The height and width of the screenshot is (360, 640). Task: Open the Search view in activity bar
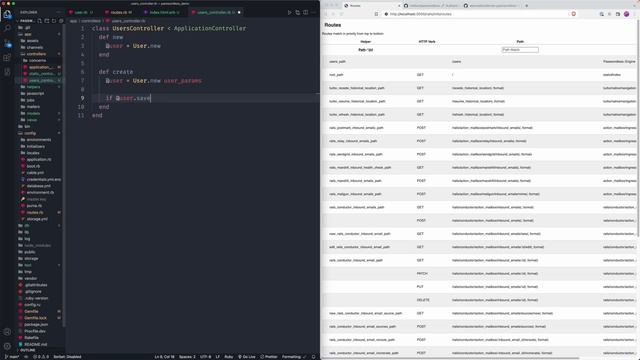point(7,28)
